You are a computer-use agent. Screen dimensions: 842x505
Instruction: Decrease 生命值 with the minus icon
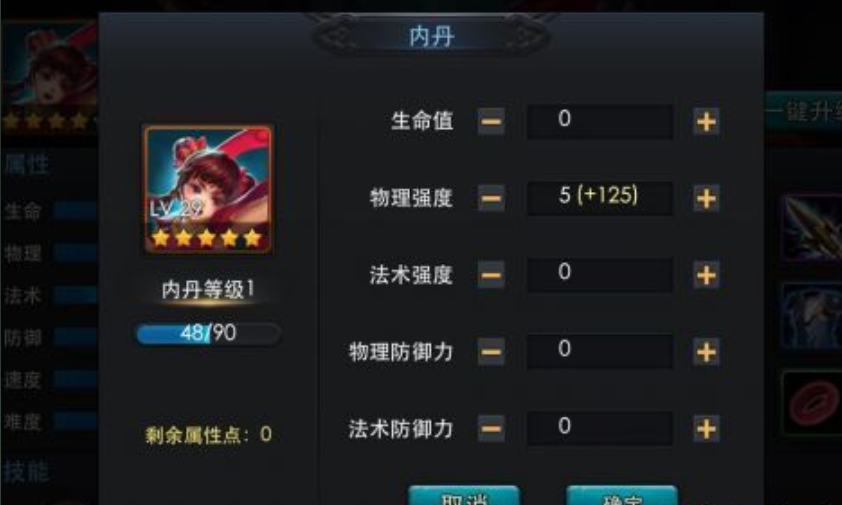tap(491, 122)
